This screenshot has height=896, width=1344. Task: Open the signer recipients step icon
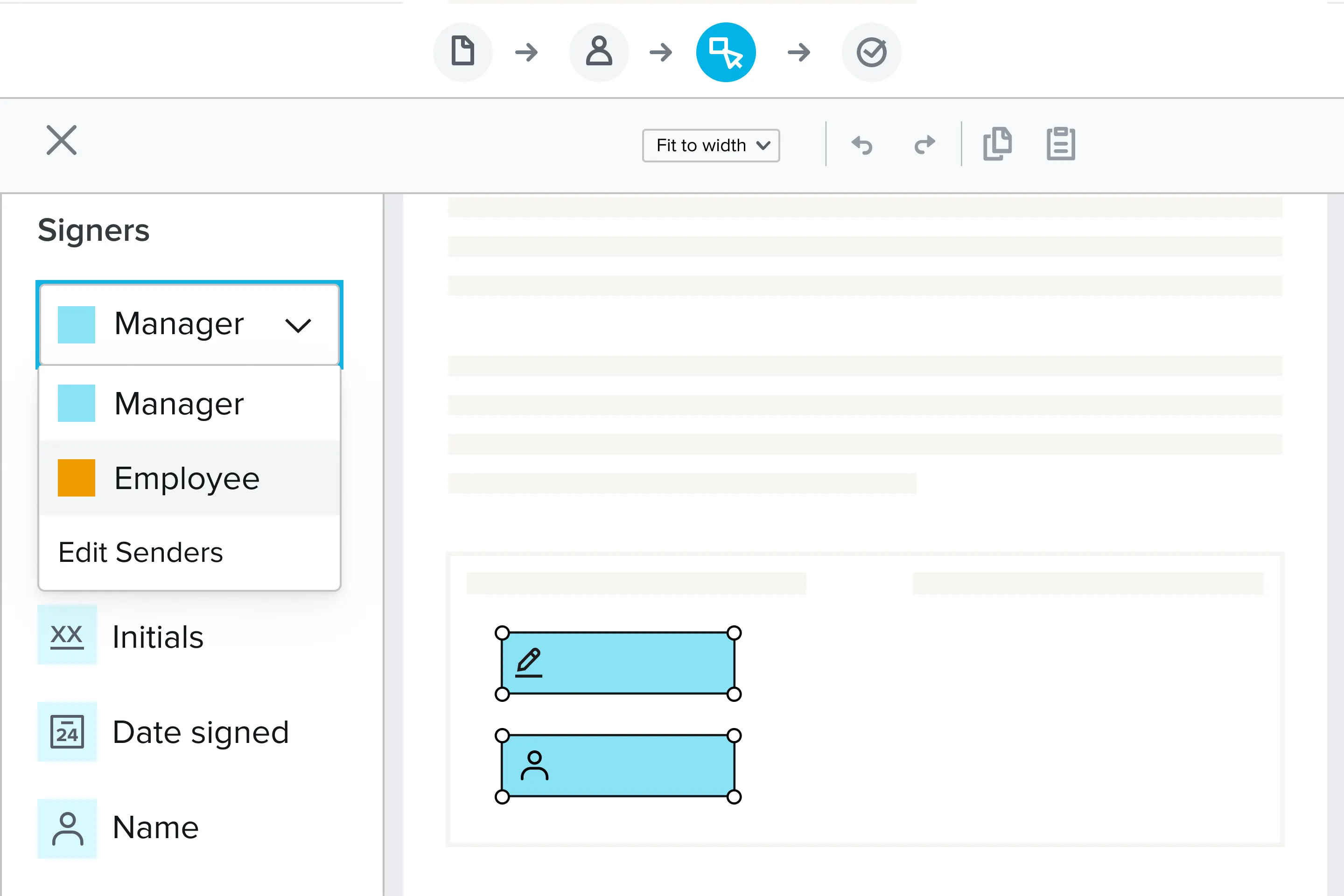tap(599, 51)
